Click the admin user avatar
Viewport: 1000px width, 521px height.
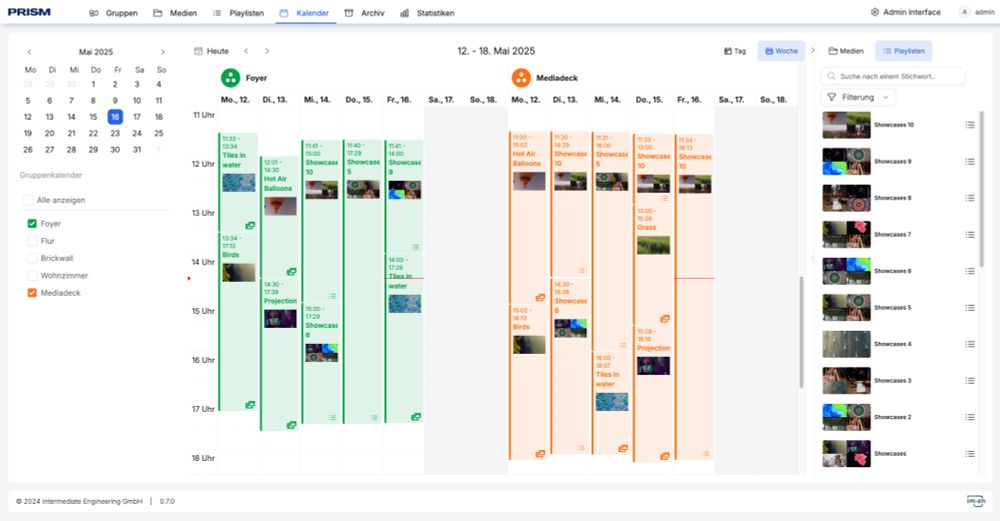(964, 12)
